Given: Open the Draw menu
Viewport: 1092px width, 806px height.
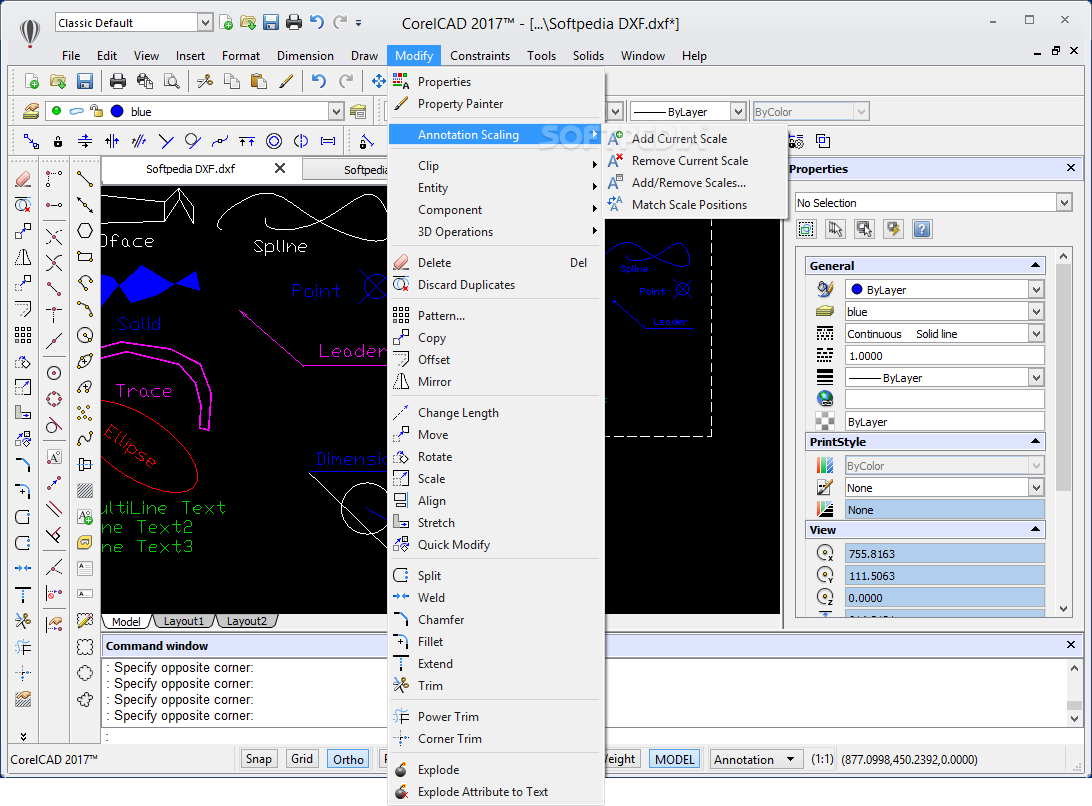Looking at the screenshot, I should coord(364,56).
